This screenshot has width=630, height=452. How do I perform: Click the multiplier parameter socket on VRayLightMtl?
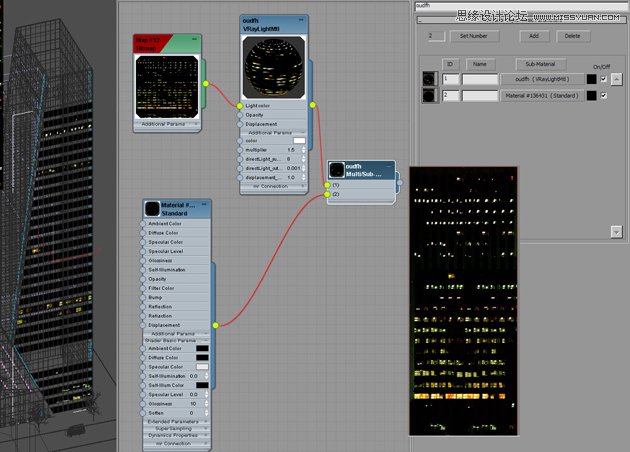point(240,150)
